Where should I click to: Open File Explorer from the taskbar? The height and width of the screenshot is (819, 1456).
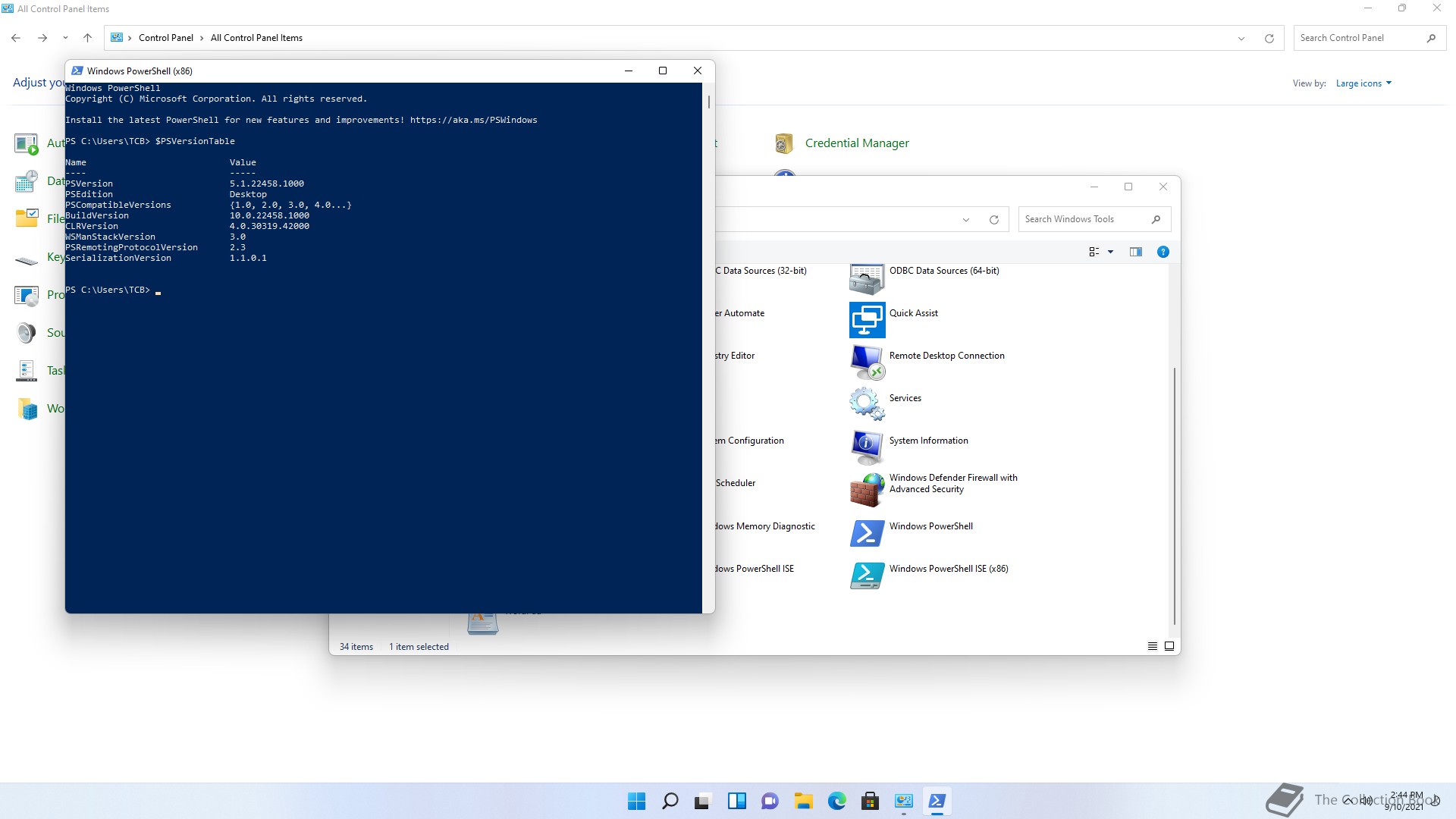point(803,801)
